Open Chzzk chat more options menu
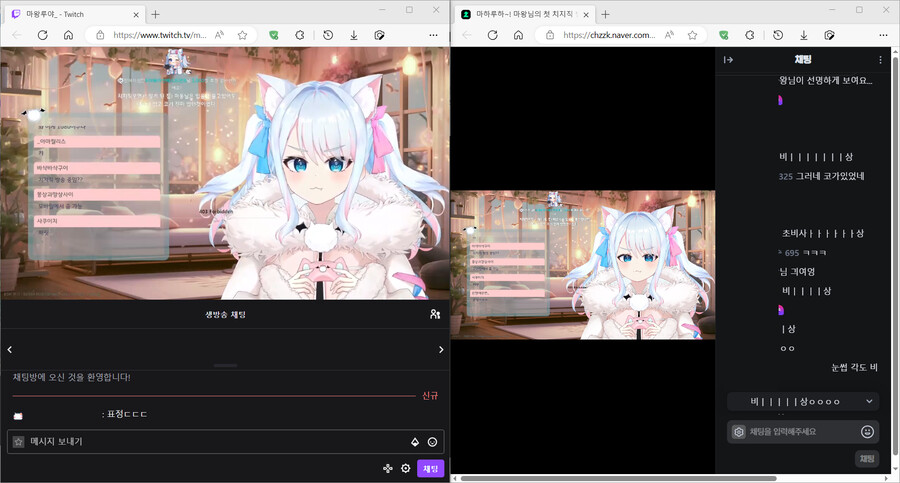Screen dimensions: 900x483 [880, 60]
